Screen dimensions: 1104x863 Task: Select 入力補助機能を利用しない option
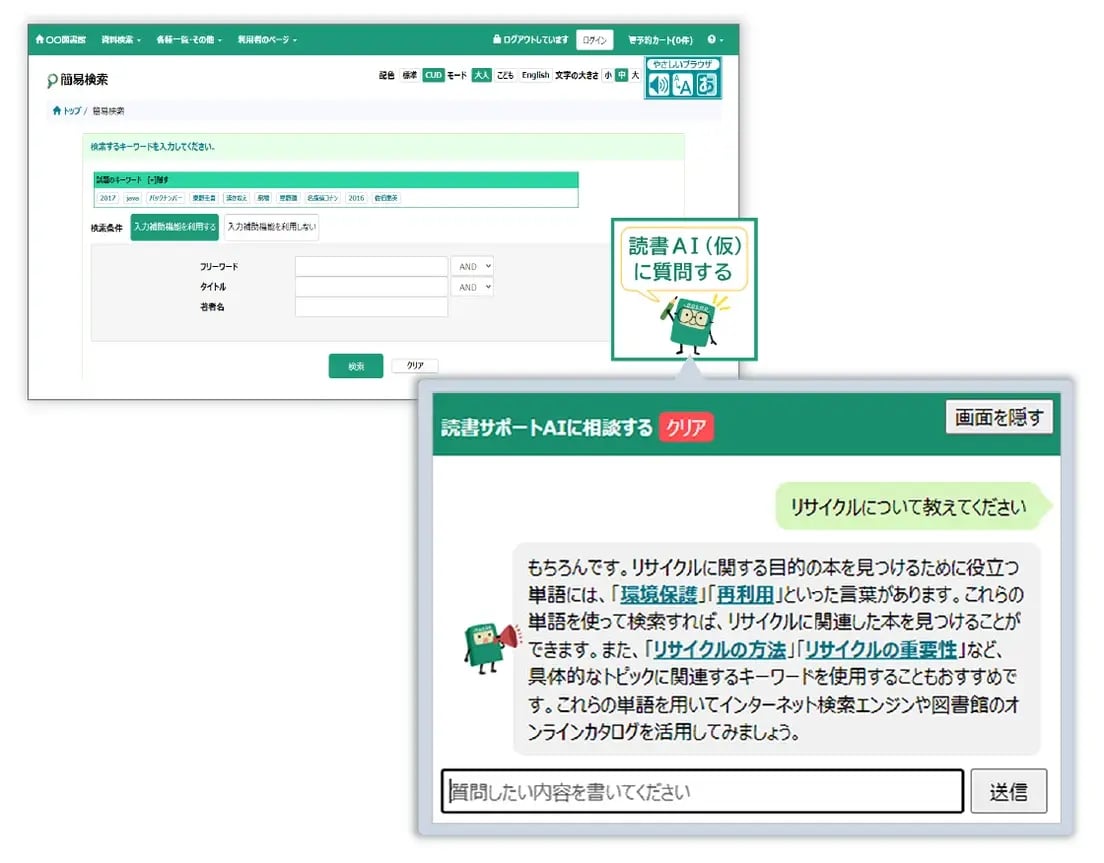(x=270, y=227)
